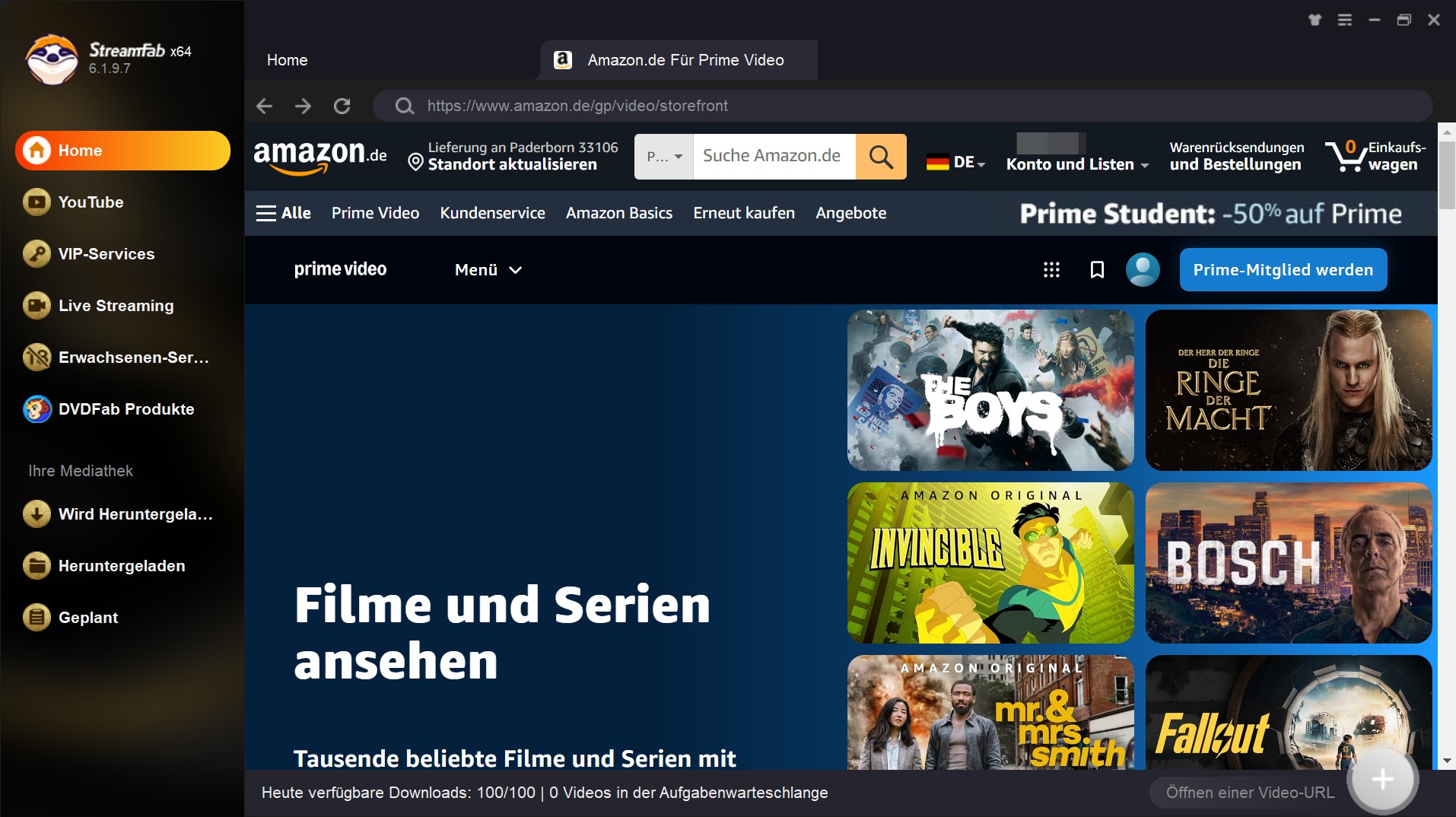The height and width of the screenshot is (817, 1456).
Task: Click the amazon.de logo
Action: [320, 157]
